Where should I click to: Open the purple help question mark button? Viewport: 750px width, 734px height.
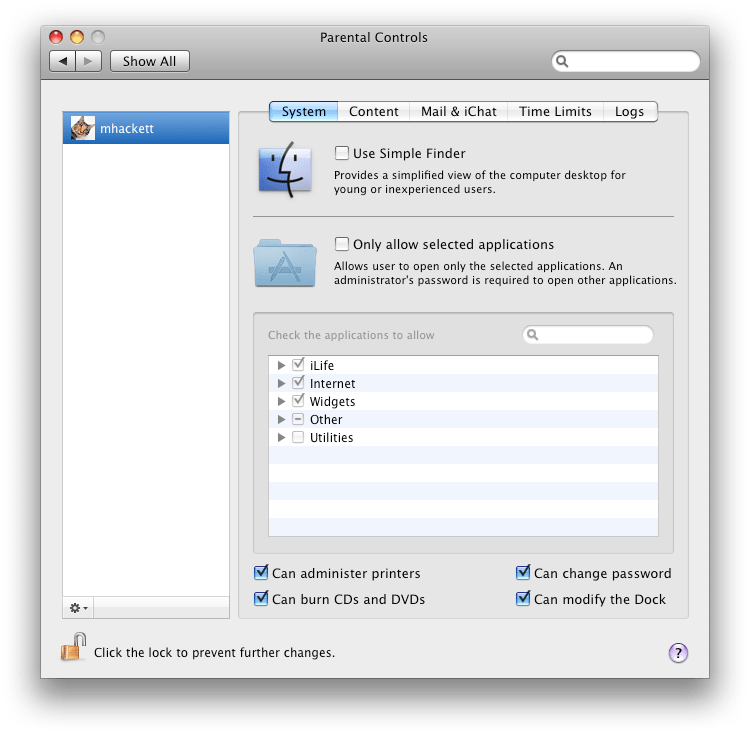click(x=678, y=653)
